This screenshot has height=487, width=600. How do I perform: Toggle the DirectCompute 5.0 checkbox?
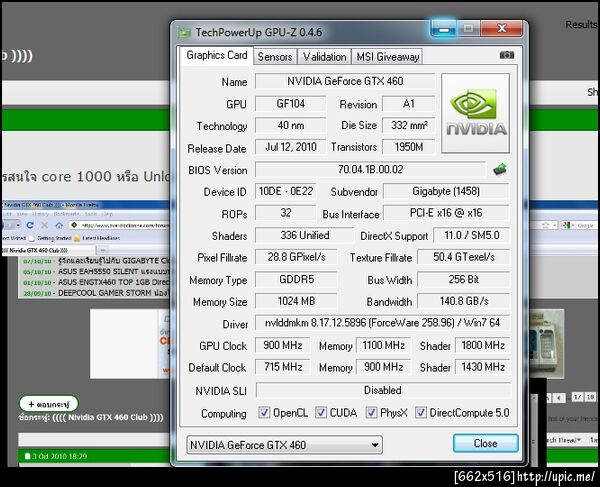[421, 412]
